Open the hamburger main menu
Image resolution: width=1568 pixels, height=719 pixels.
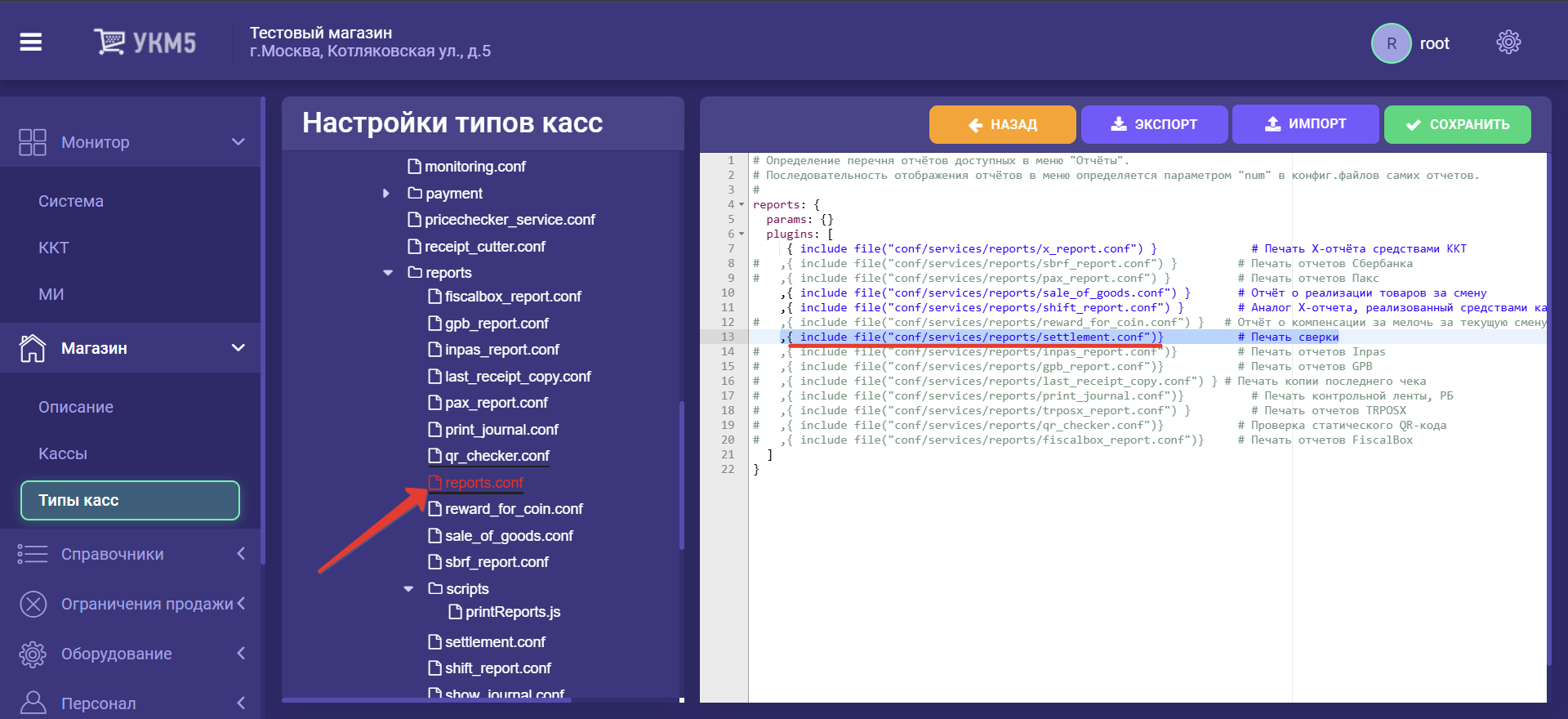pos(31,42)
